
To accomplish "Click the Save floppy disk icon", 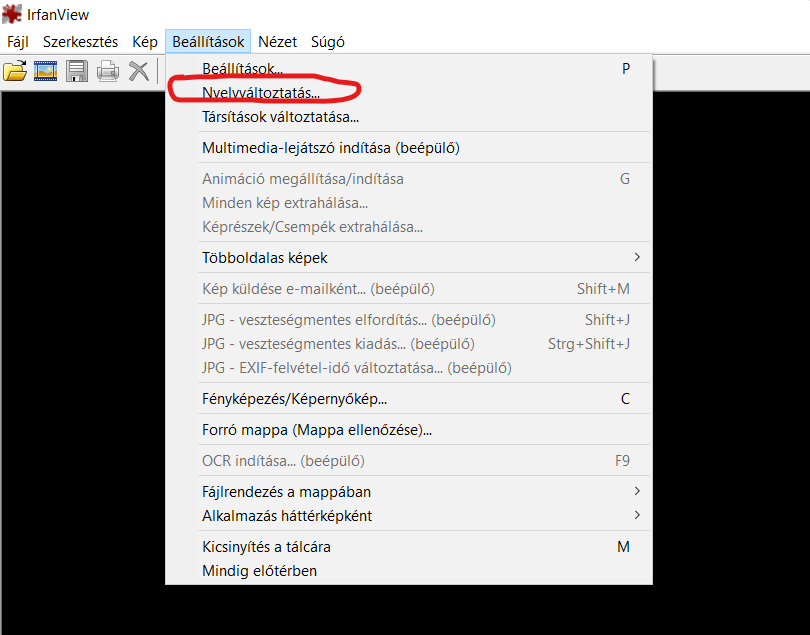I will pyautogui.click(x=77, y=71).
